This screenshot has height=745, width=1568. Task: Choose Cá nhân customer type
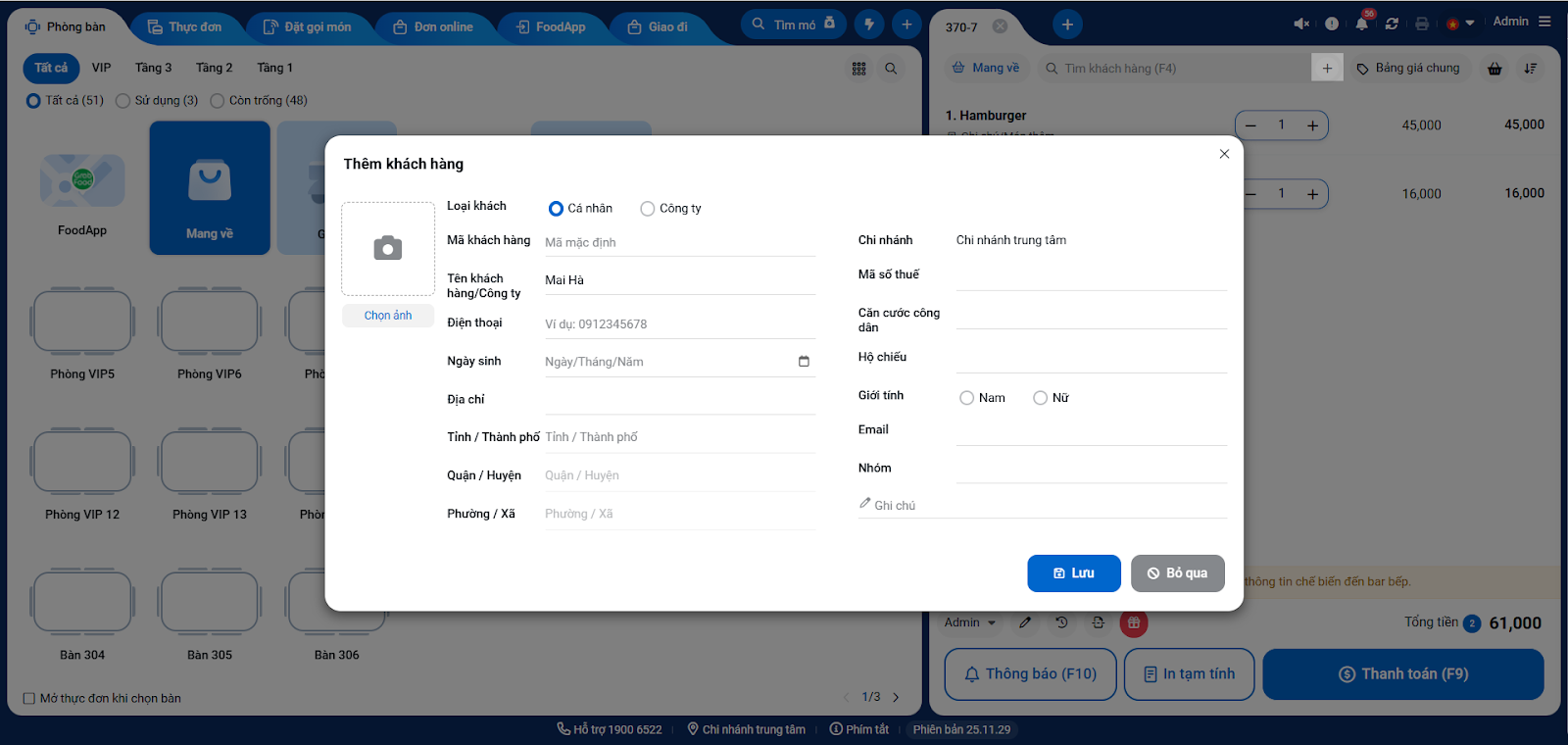coord(556,209)
